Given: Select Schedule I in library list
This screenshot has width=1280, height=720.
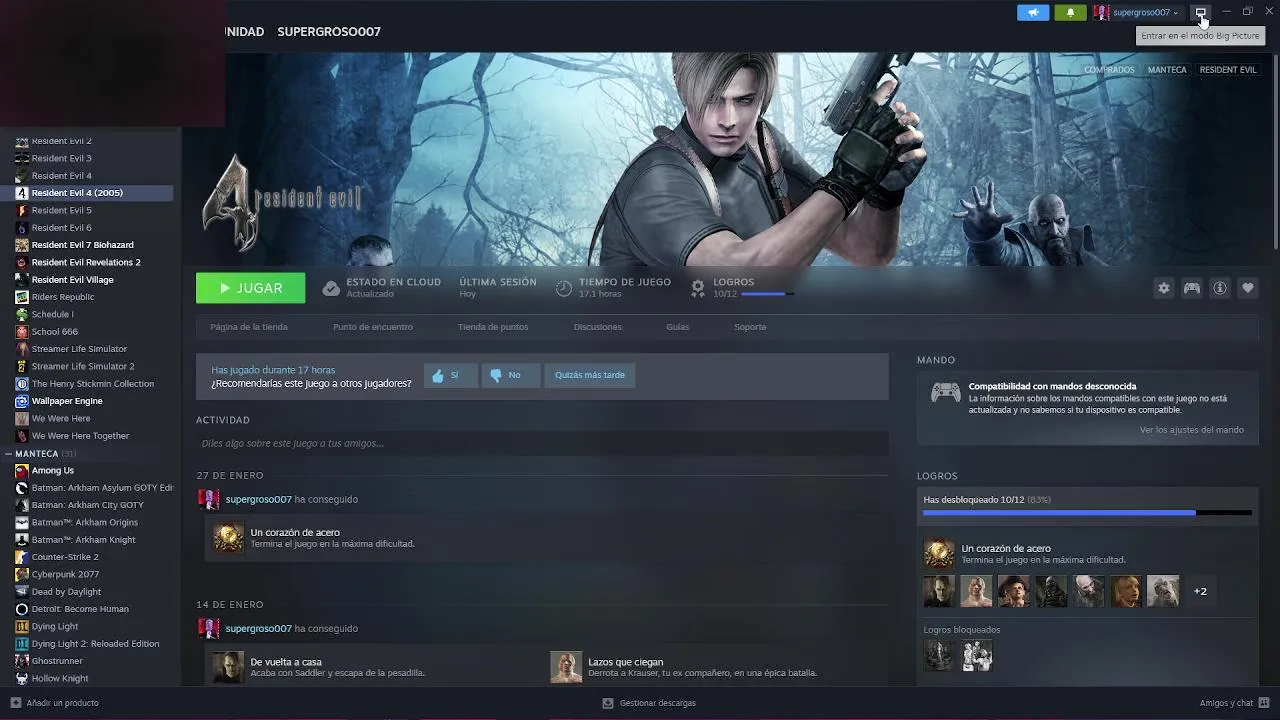Looking at the screenshot, I should [x=52, y=314].
